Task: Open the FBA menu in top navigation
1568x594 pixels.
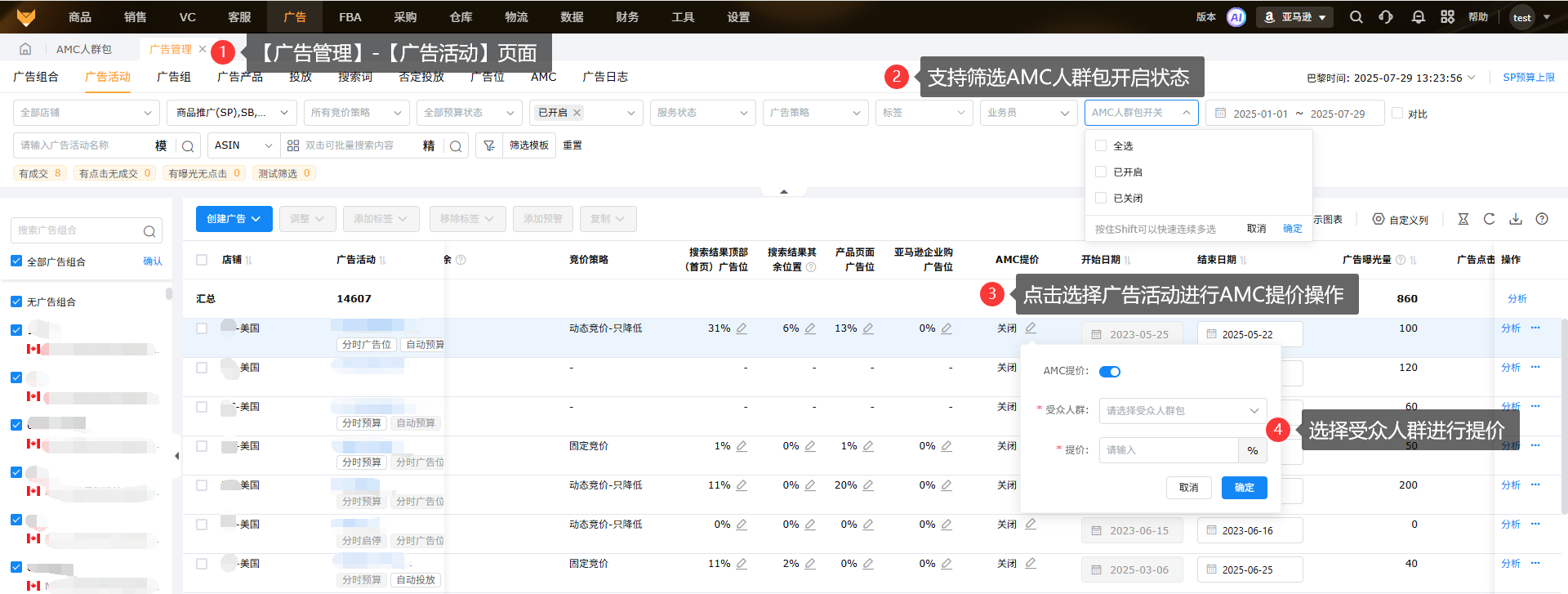Action: 350,17
